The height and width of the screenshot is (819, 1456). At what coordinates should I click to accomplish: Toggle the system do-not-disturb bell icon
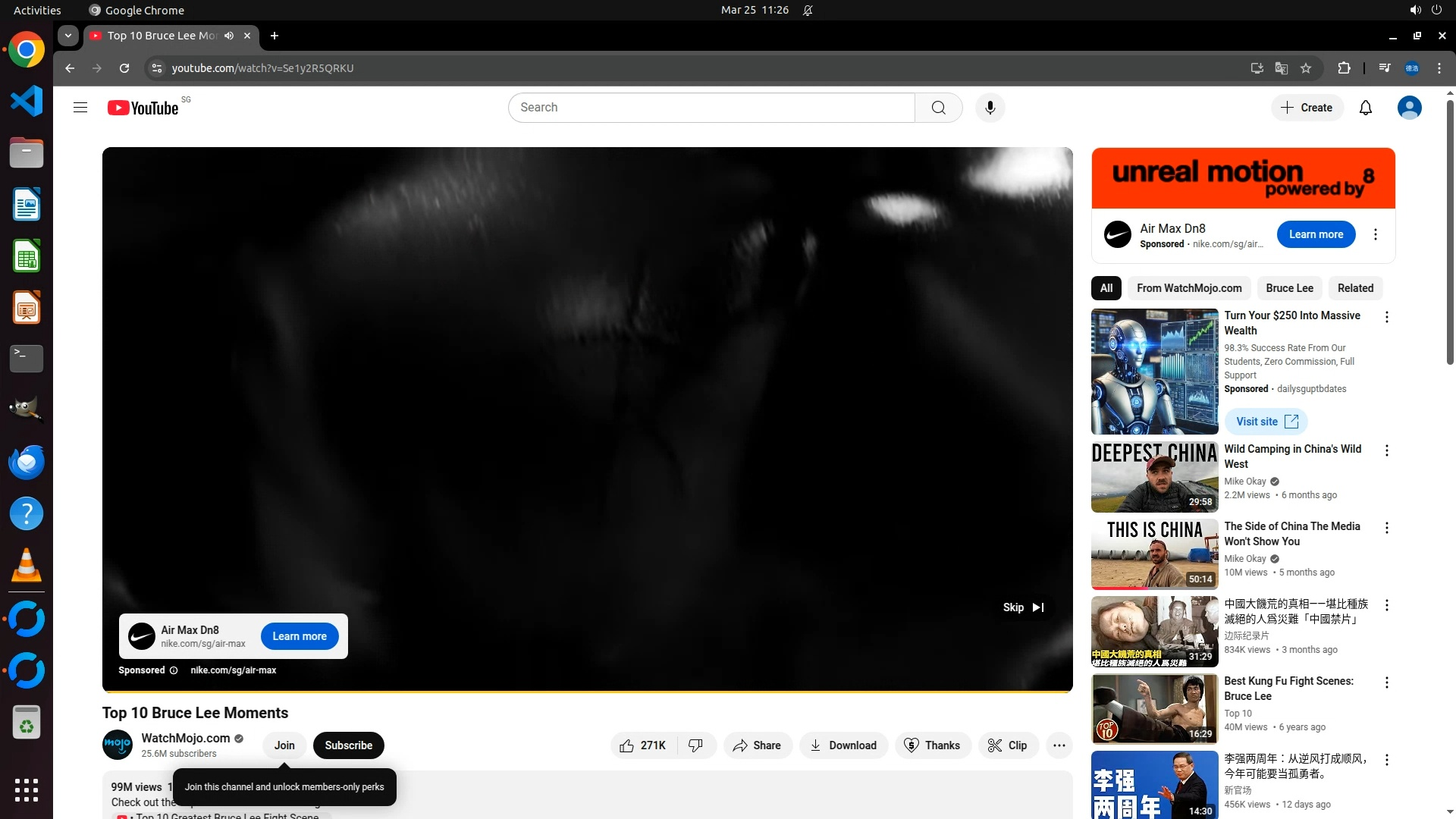(808, 10)
